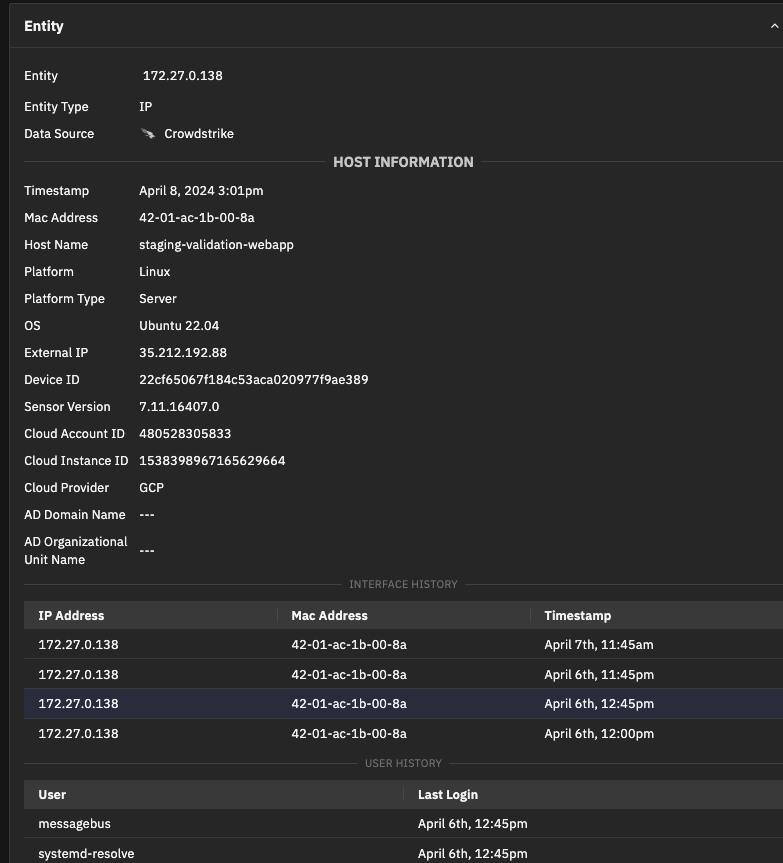The image size is (783, 863).
Task: Select interface row dated April 6th, 11:45pm
Action: (x=400, y=674)
